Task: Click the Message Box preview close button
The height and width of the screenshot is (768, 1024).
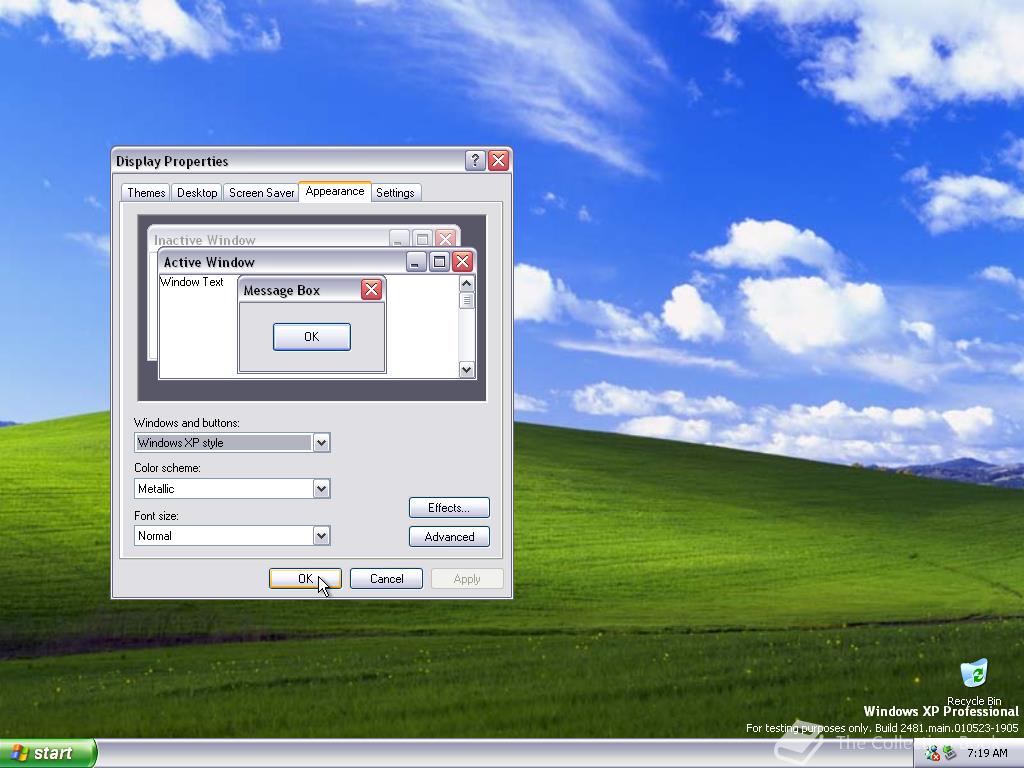Action: (372, 289)
